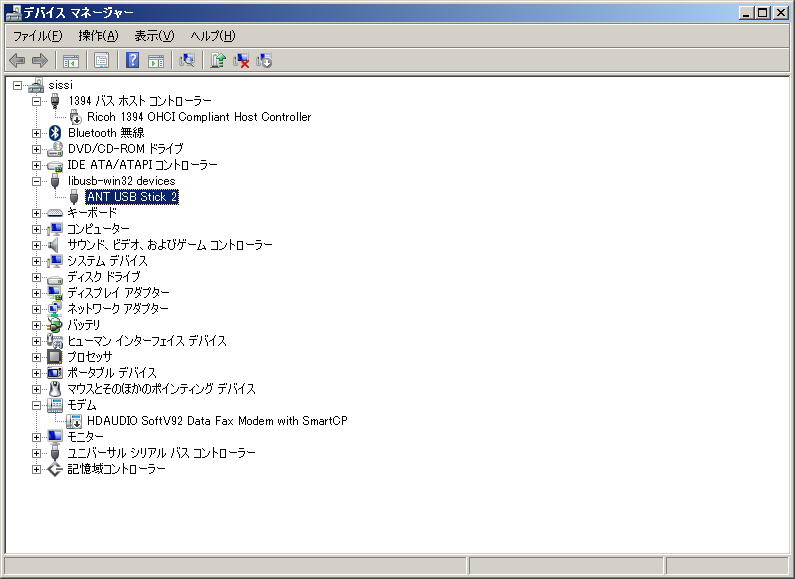
Task: Click the Scan for hardware changes icon
Action: coord(187,60)
